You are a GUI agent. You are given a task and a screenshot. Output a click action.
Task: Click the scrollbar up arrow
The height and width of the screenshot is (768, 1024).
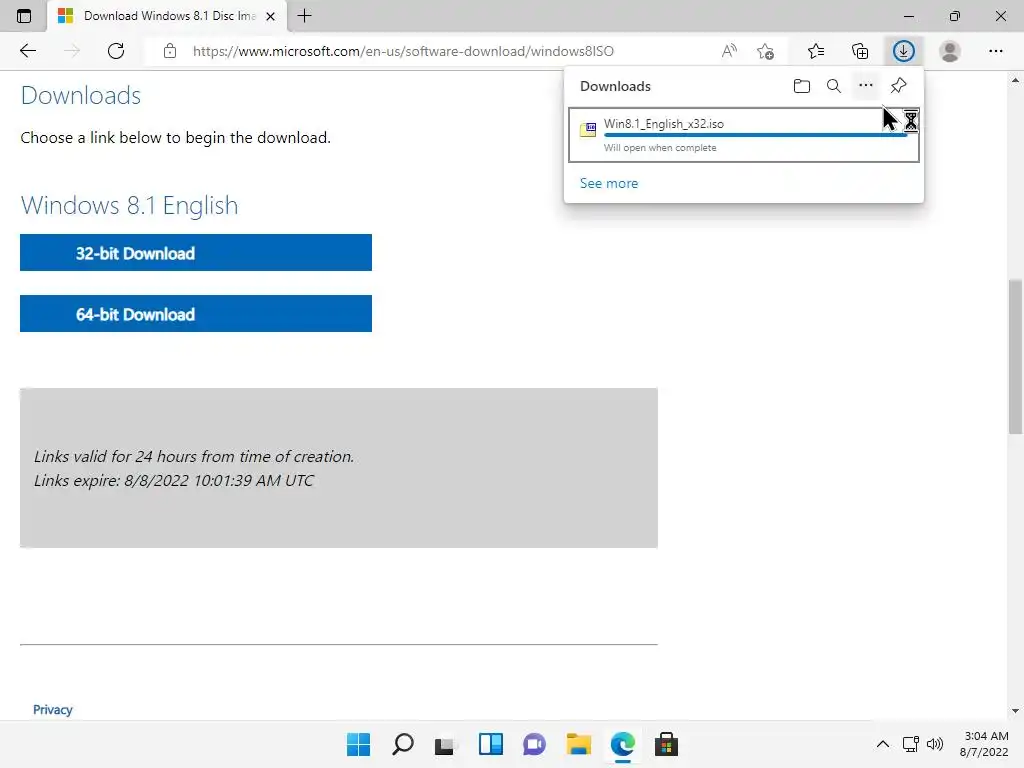(1015, 80)
